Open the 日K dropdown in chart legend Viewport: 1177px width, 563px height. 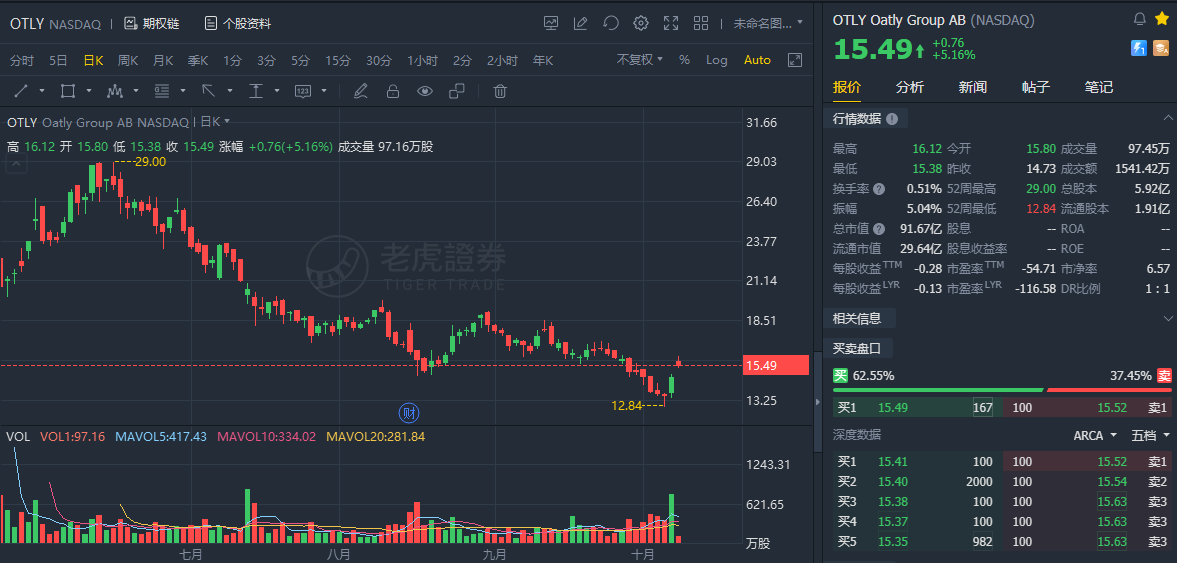(x=215, y=122)
